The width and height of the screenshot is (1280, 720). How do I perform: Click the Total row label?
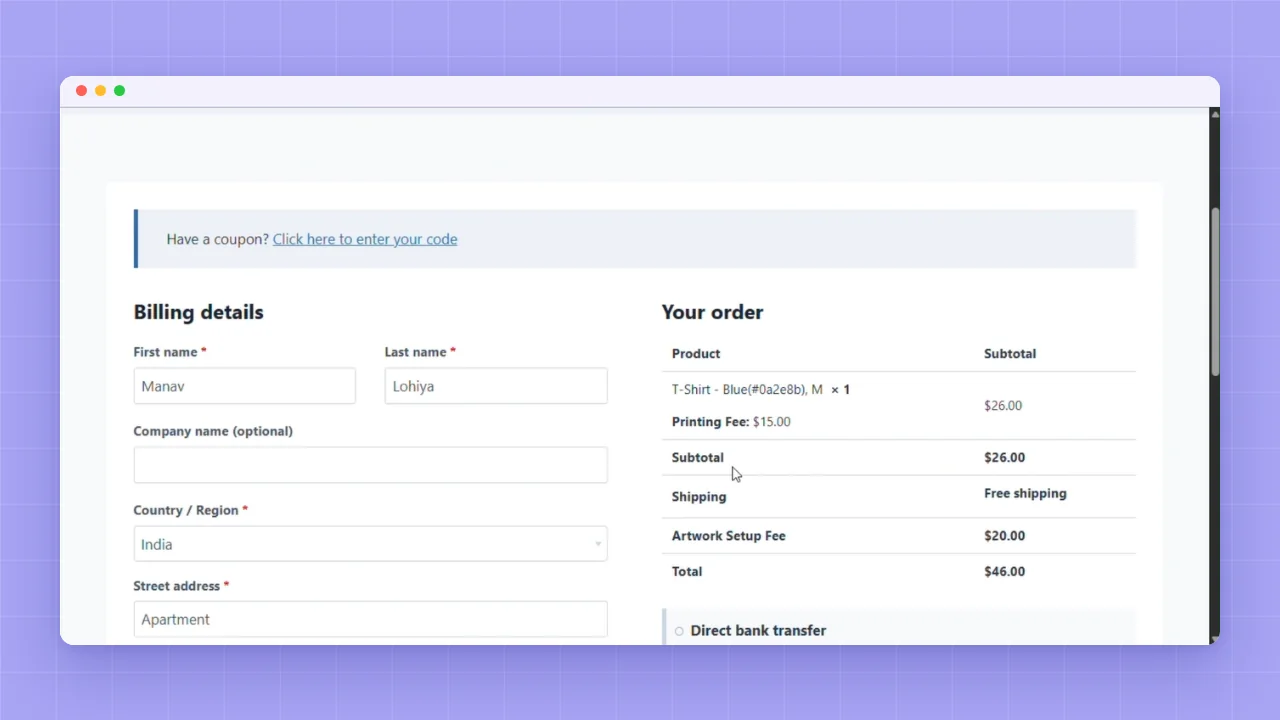(687, 572)
